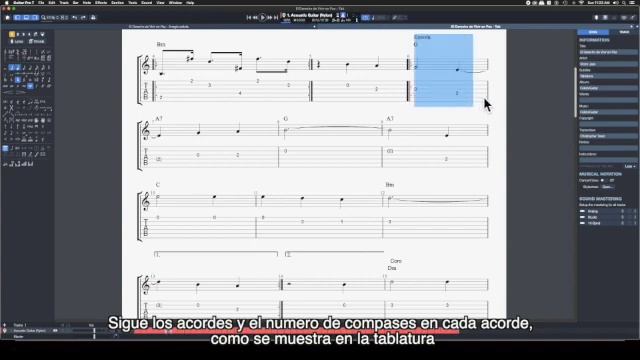Viewport: 640px width, 360px height.
Task: Adjust the Acoustic Guitar track volume slider
Action: (94, 331)
